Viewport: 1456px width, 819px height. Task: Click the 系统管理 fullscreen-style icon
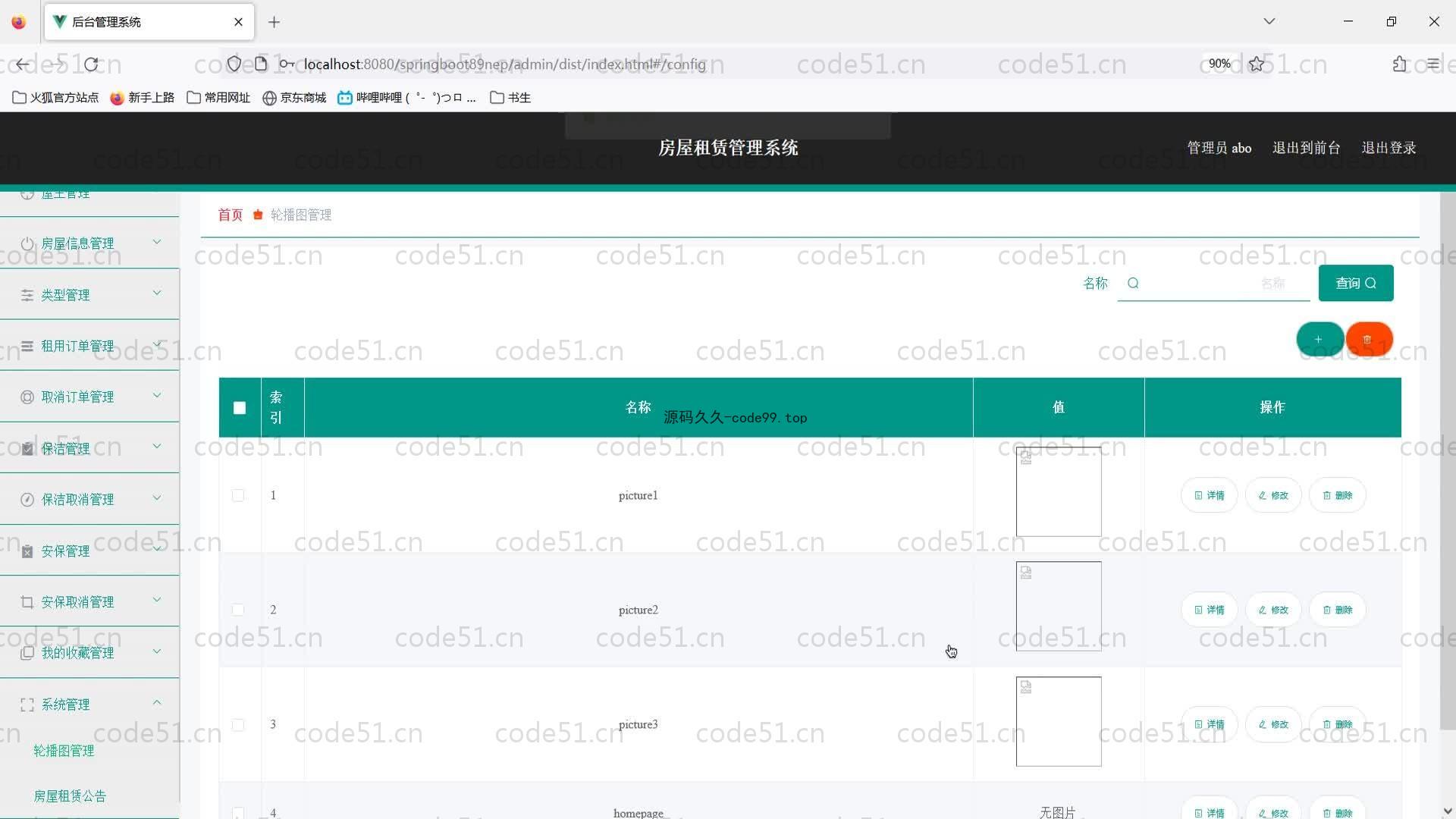click(27, 704)
